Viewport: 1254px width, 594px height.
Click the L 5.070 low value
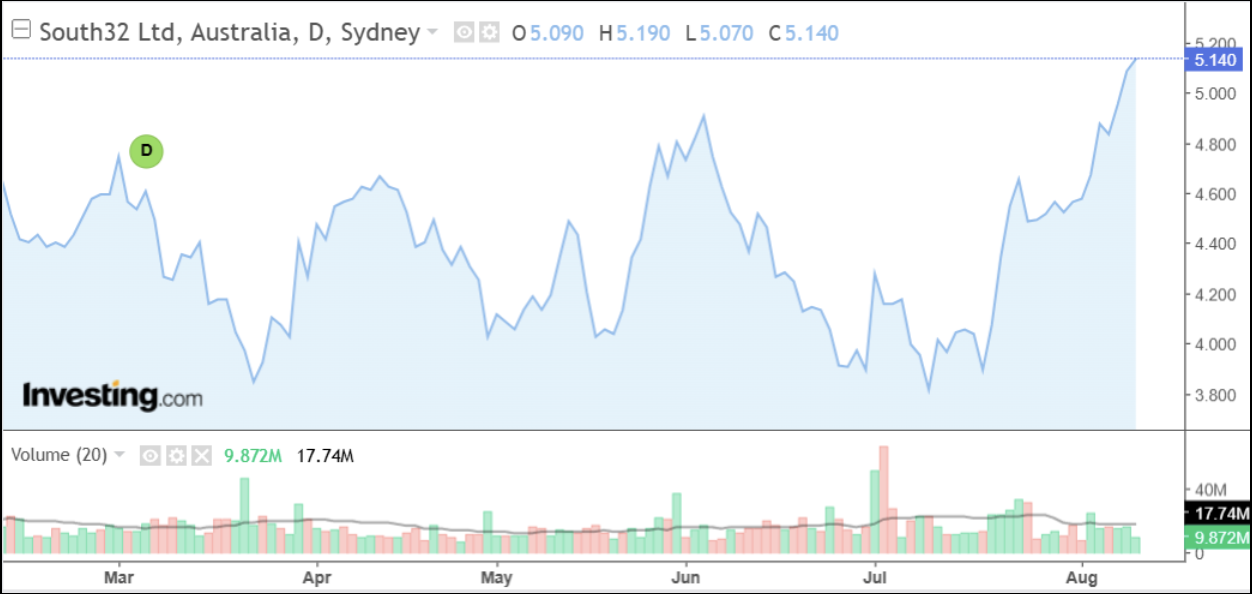pyautogui.click(x=720, y=33)
